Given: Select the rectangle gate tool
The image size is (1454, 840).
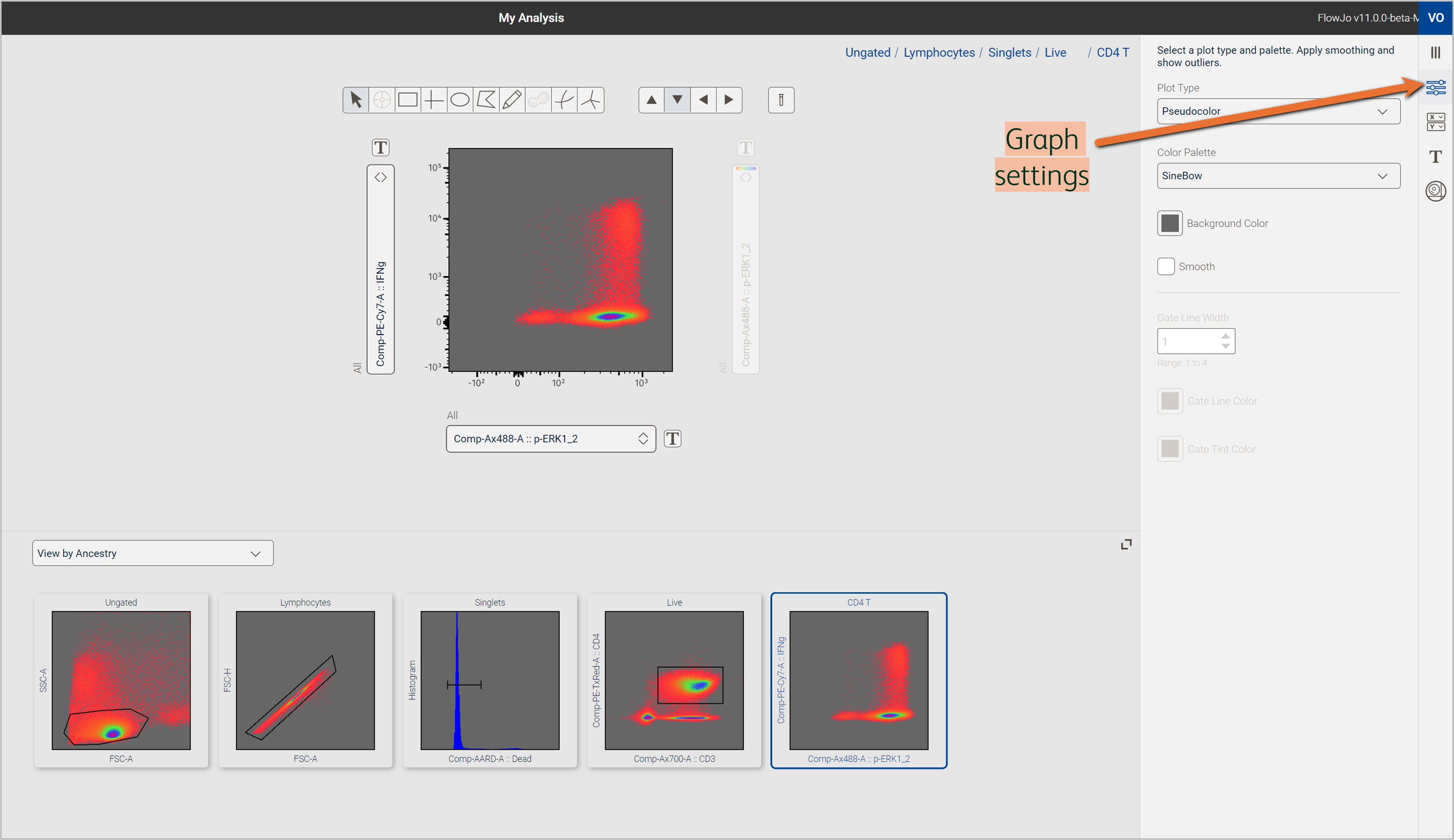Looking at the screenshot, I should [407, 100].
